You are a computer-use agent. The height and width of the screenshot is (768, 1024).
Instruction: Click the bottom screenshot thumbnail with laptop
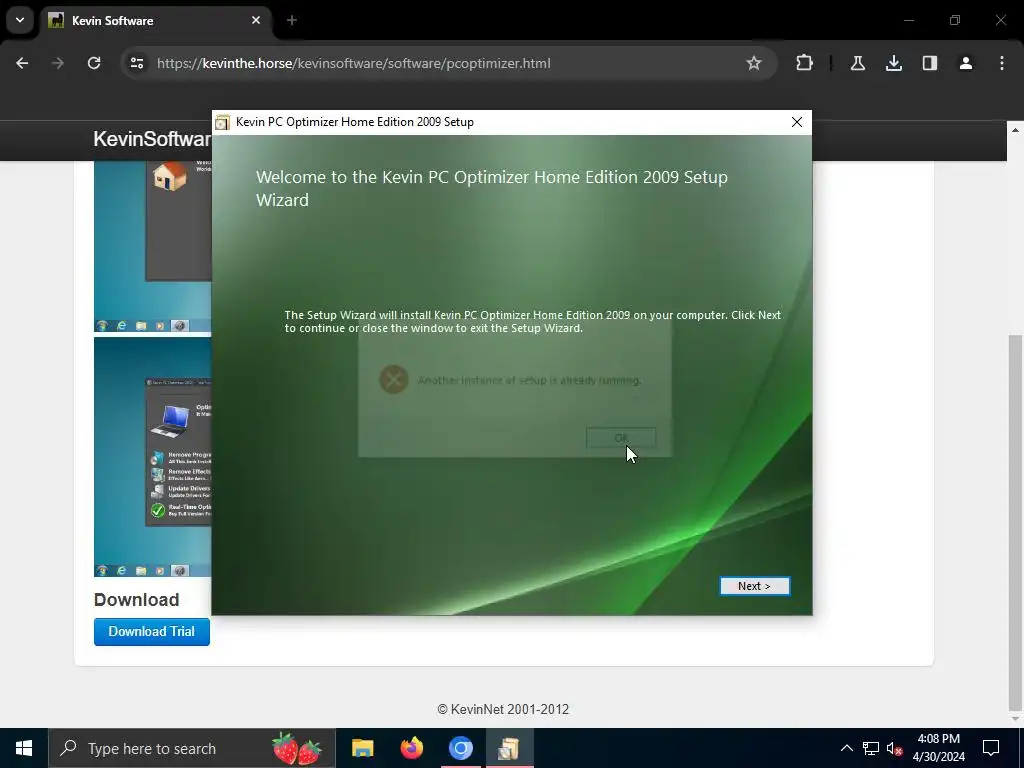[x=153, y=457]
